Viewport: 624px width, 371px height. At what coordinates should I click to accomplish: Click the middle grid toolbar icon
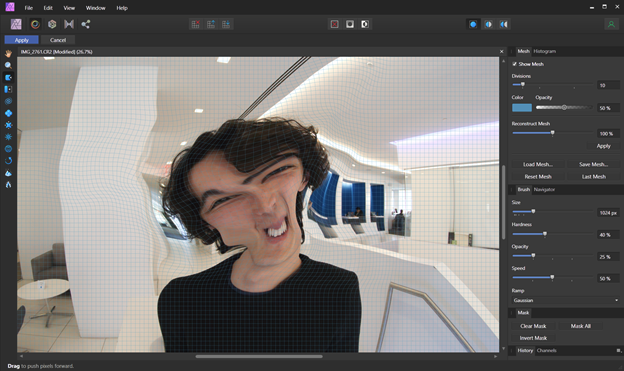coord(211,24)
